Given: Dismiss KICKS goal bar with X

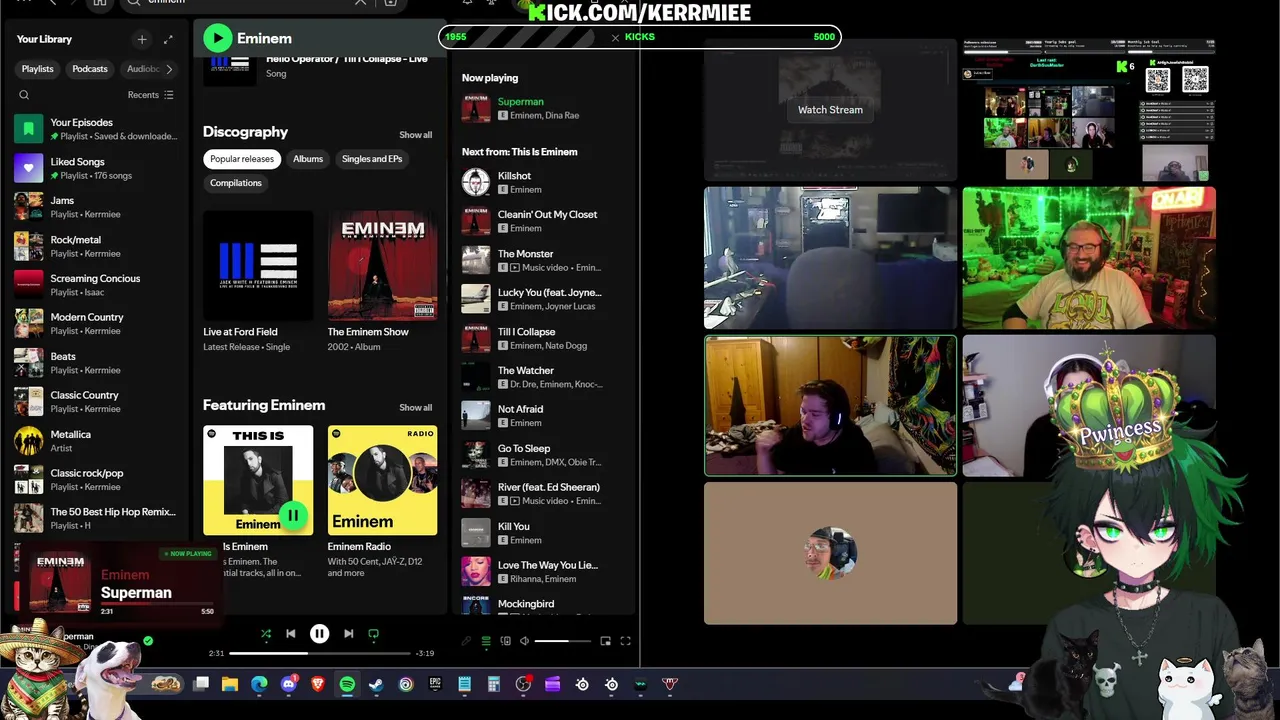Looking at the screenshot, I should (615, 37).
